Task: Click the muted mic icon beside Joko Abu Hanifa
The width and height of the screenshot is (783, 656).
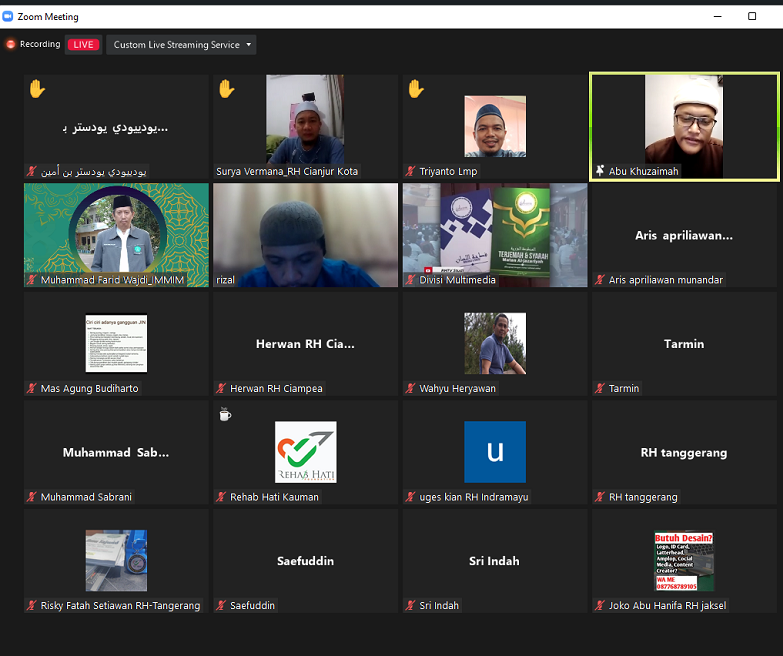Action: click(600, 605)
